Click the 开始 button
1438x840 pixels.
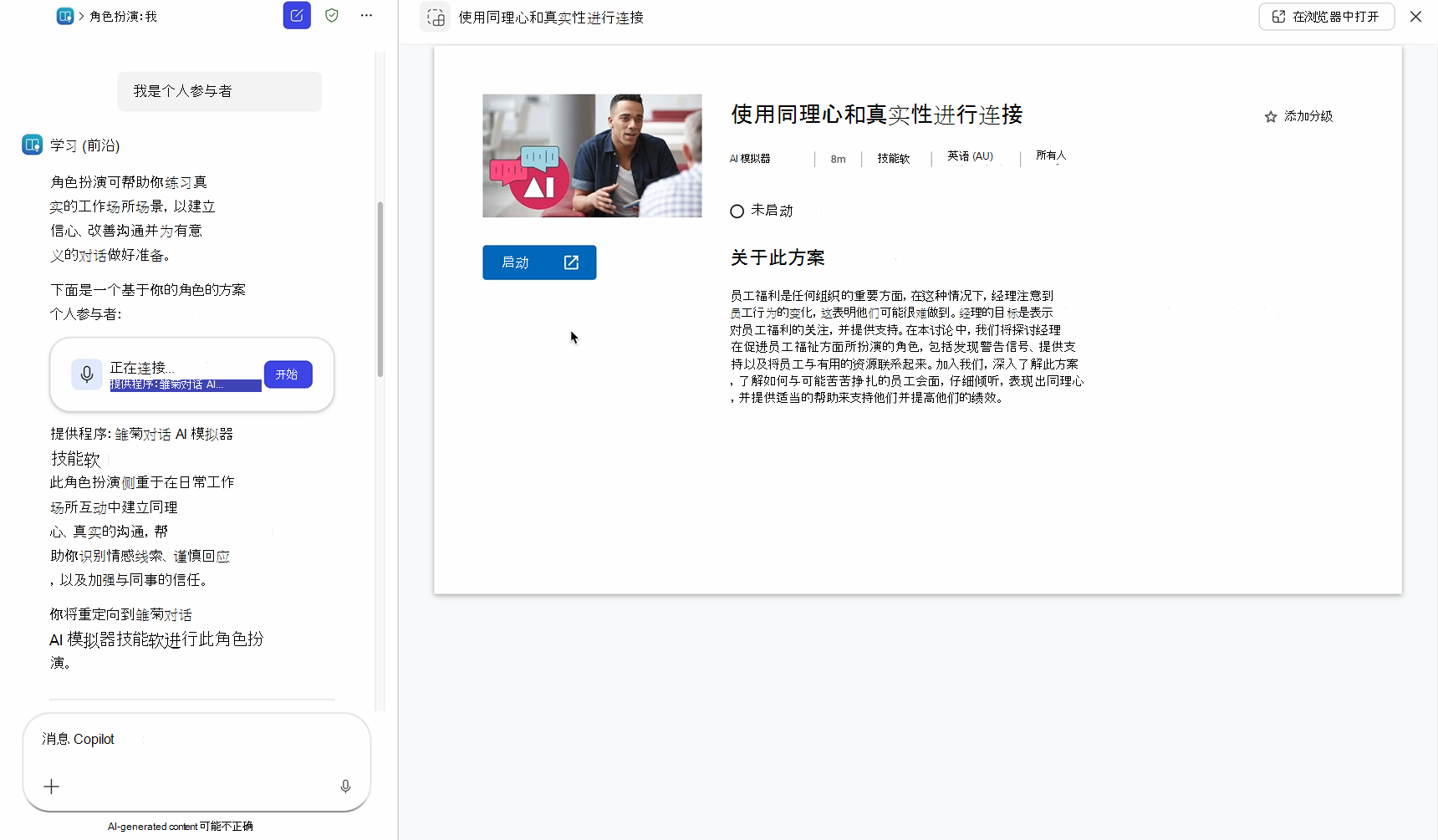pos(288,374)
